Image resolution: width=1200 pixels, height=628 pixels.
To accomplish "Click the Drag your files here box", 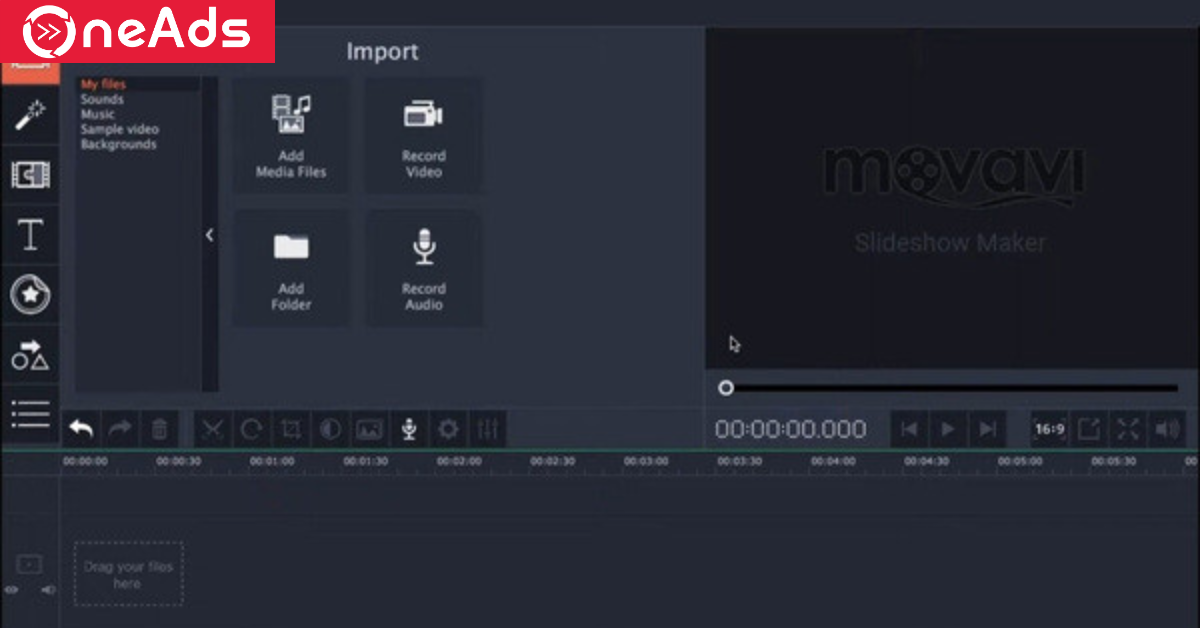I will [128, 574].
